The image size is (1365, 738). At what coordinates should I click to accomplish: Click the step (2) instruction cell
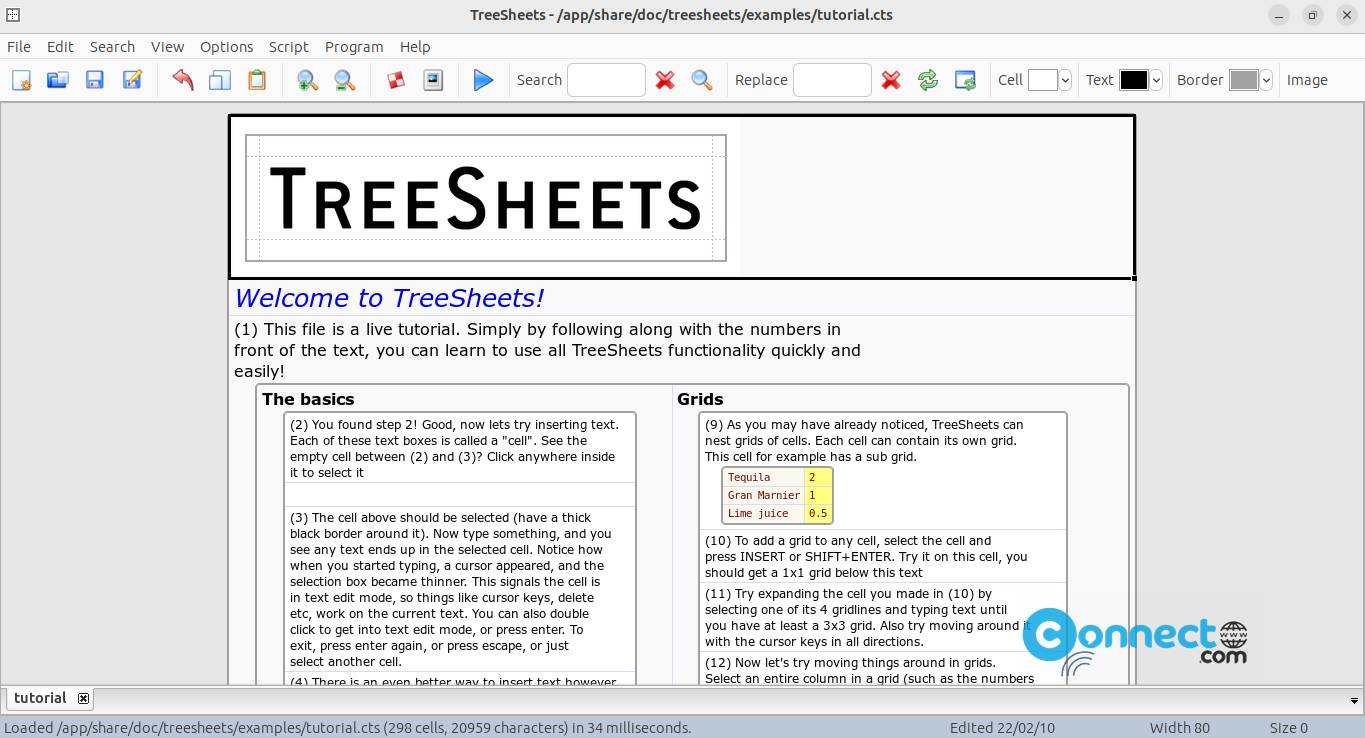[x=460, y=448]
